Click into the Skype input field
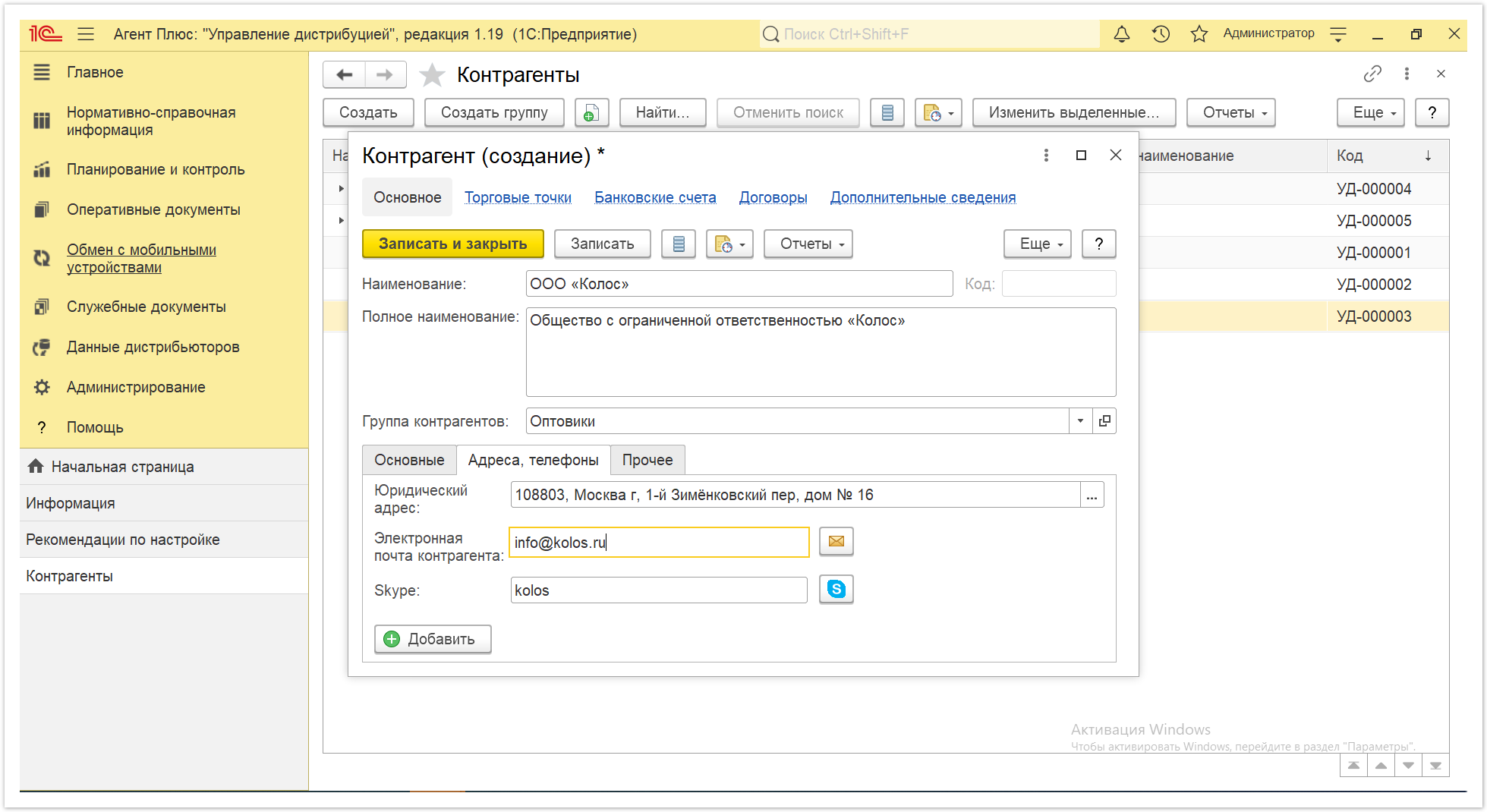This screenshot has height=812, width=1487. [x=659, y=590]
